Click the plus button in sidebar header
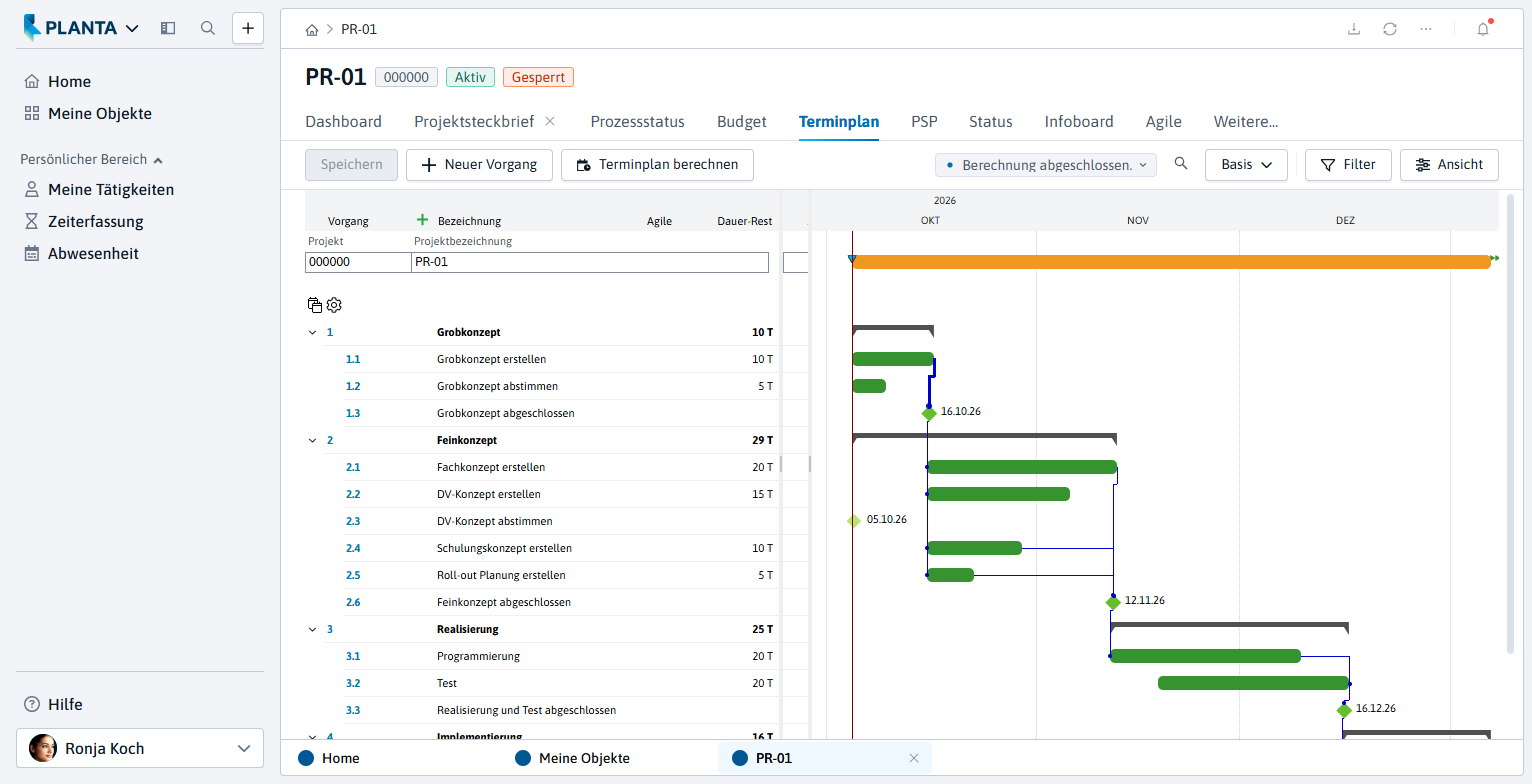The height and width of the screenshot is (784, 1532). point(248,28)
